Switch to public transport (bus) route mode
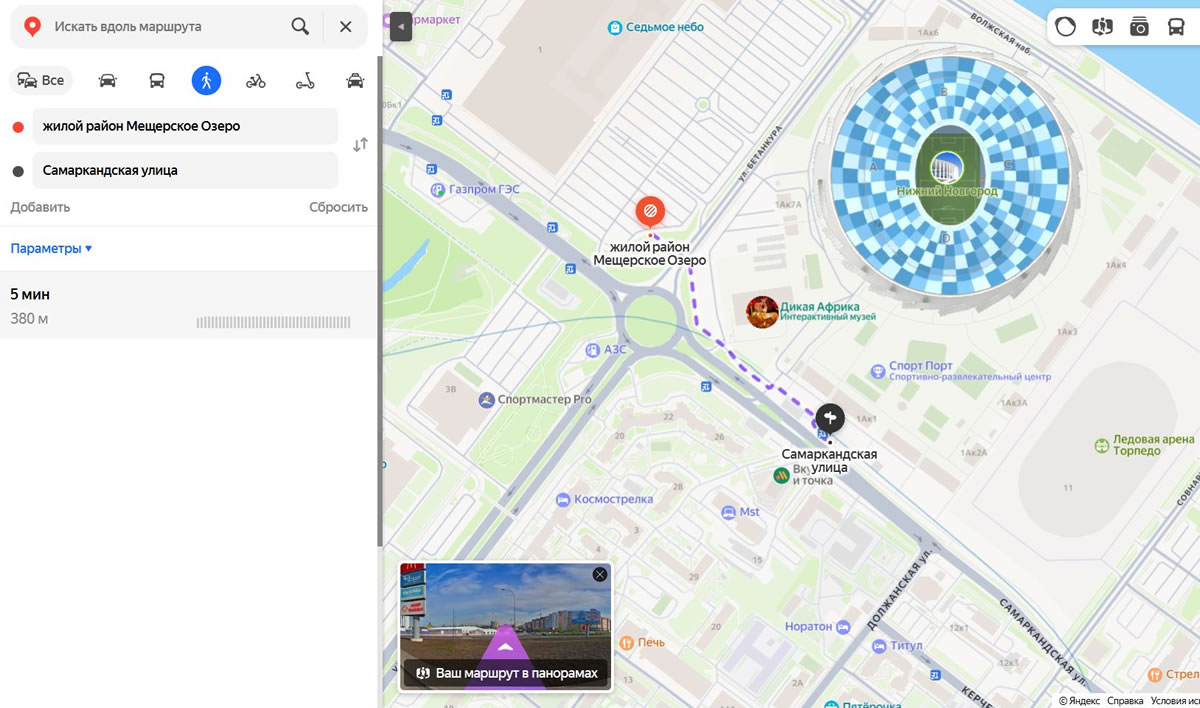 [x=157, y=81]
